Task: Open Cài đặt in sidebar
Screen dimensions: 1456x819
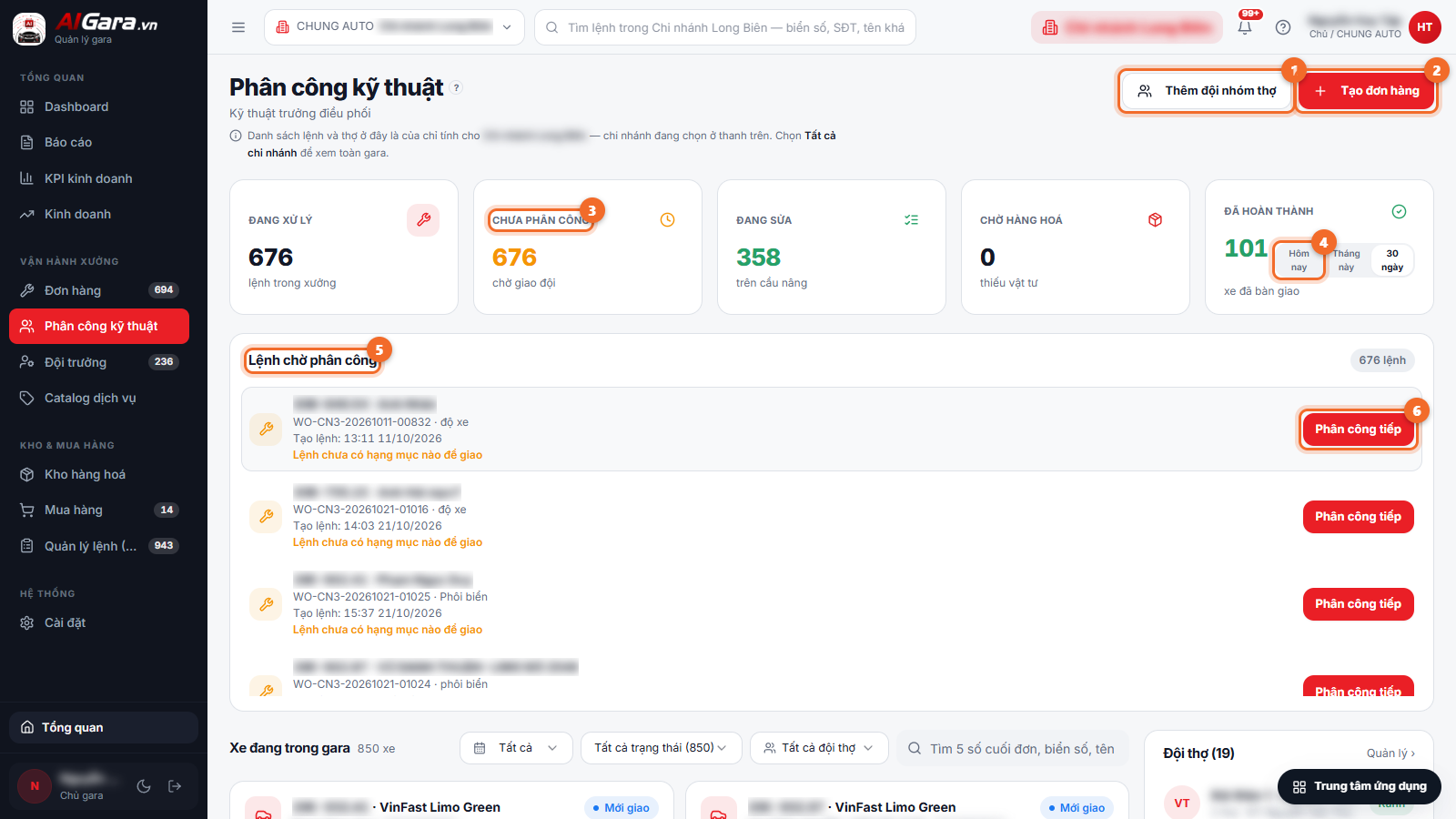Action: 99,622
